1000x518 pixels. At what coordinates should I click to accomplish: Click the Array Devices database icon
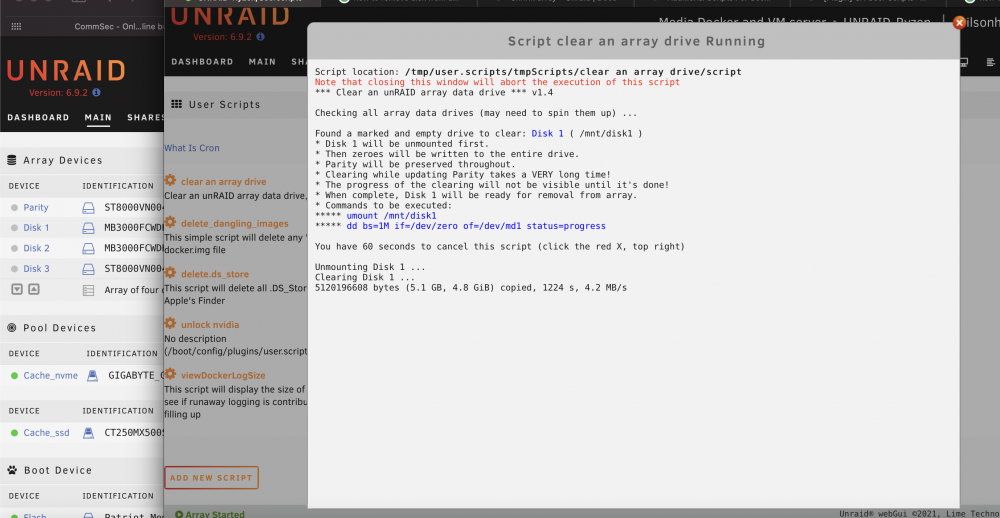(12, 160)
